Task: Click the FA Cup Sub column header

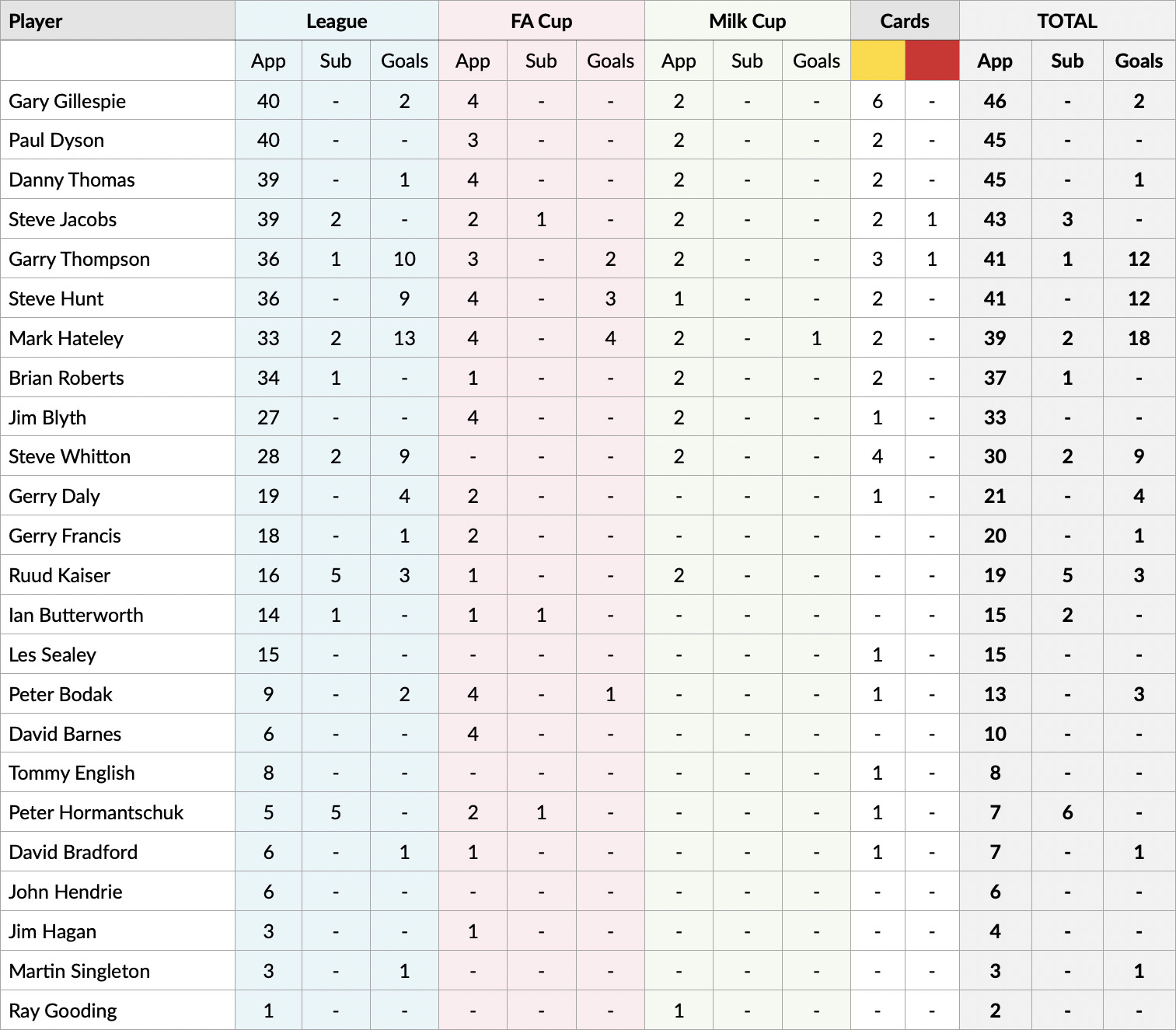Action: pyautogui.click(x=541, y=61)
